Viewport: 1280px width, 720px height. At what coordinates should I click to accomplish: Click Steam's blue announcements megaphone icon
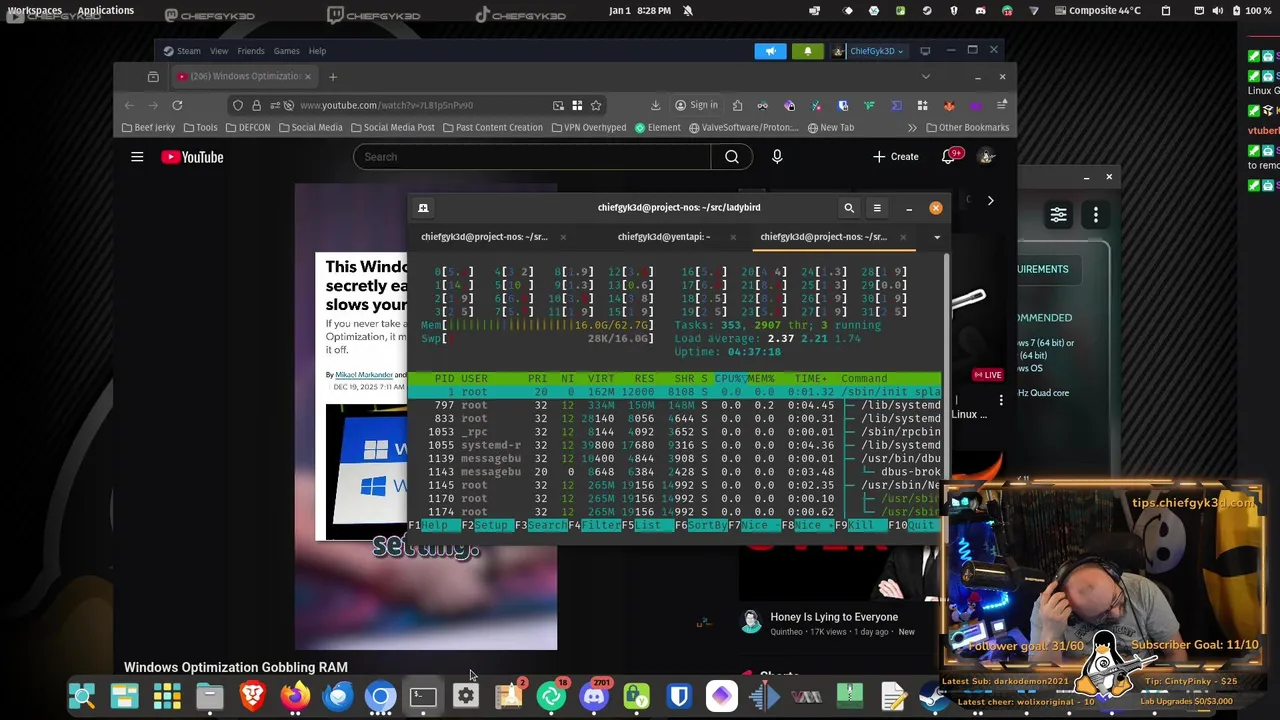click(x=770, y=51)
